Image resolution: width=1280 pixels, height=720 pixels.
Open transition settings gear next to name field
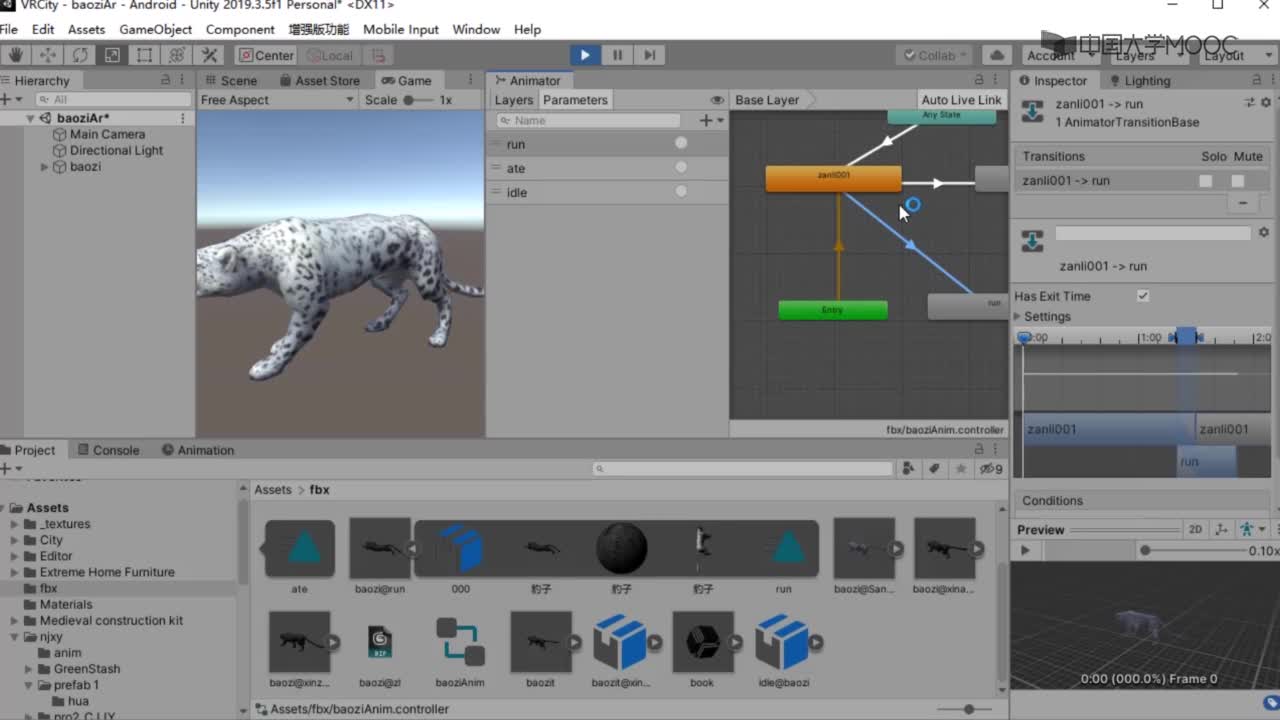[x=1264, y=233]
